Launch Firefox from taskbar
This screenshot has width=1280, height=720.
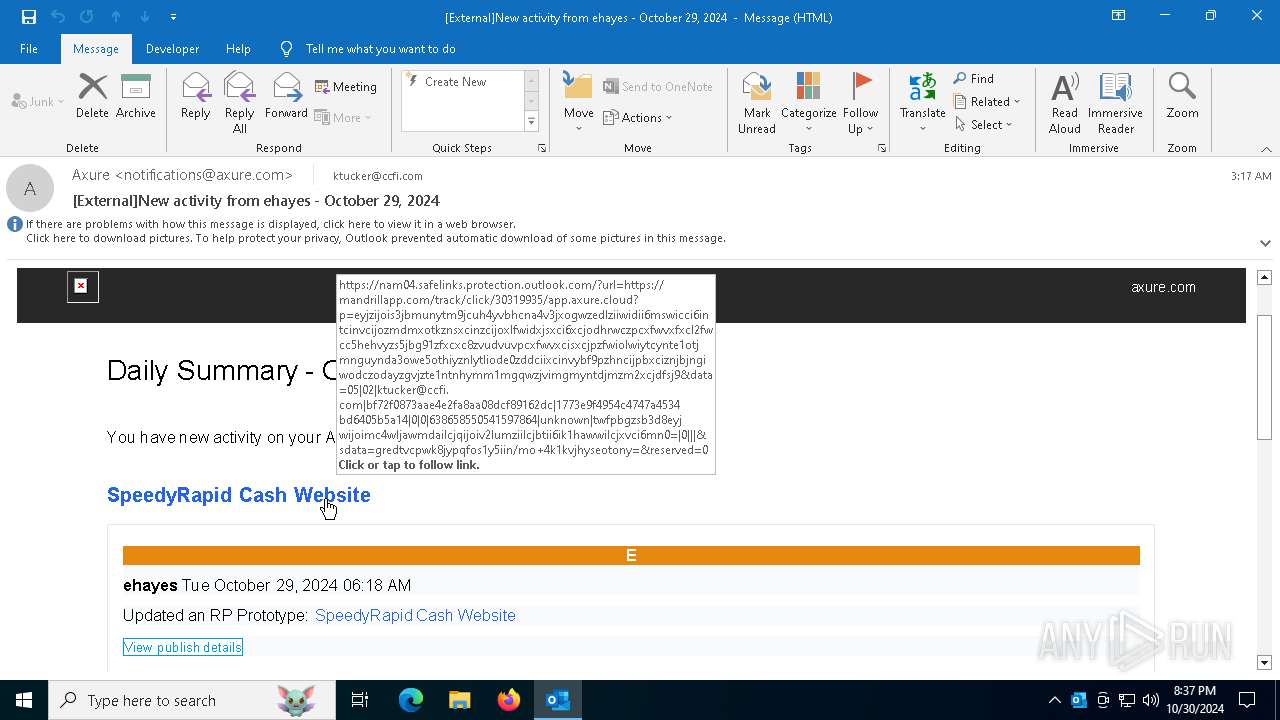509,700
